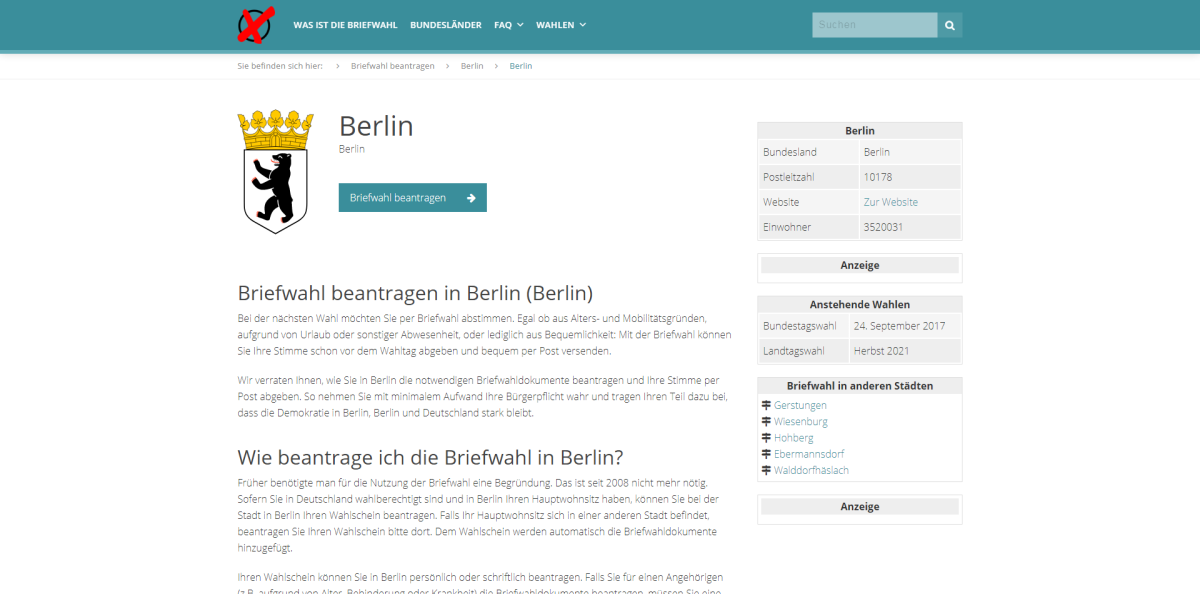Viewport: 1200px width, 594px height.
Task: Click the signpost icon beside Walddorfhäslach
Action: 766,470
